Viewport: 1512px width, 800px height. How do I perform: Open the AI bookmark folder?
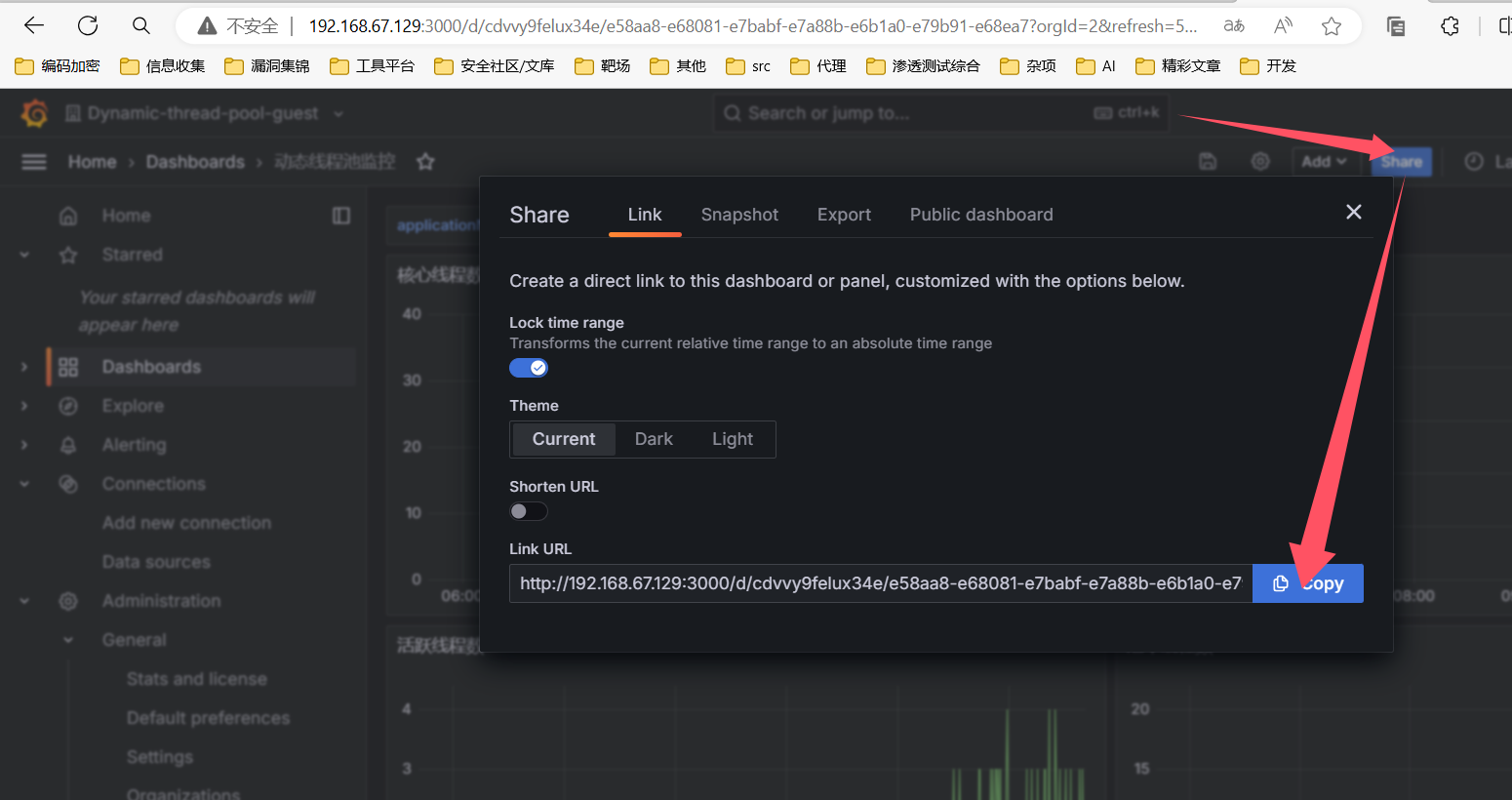(1096, 66)
